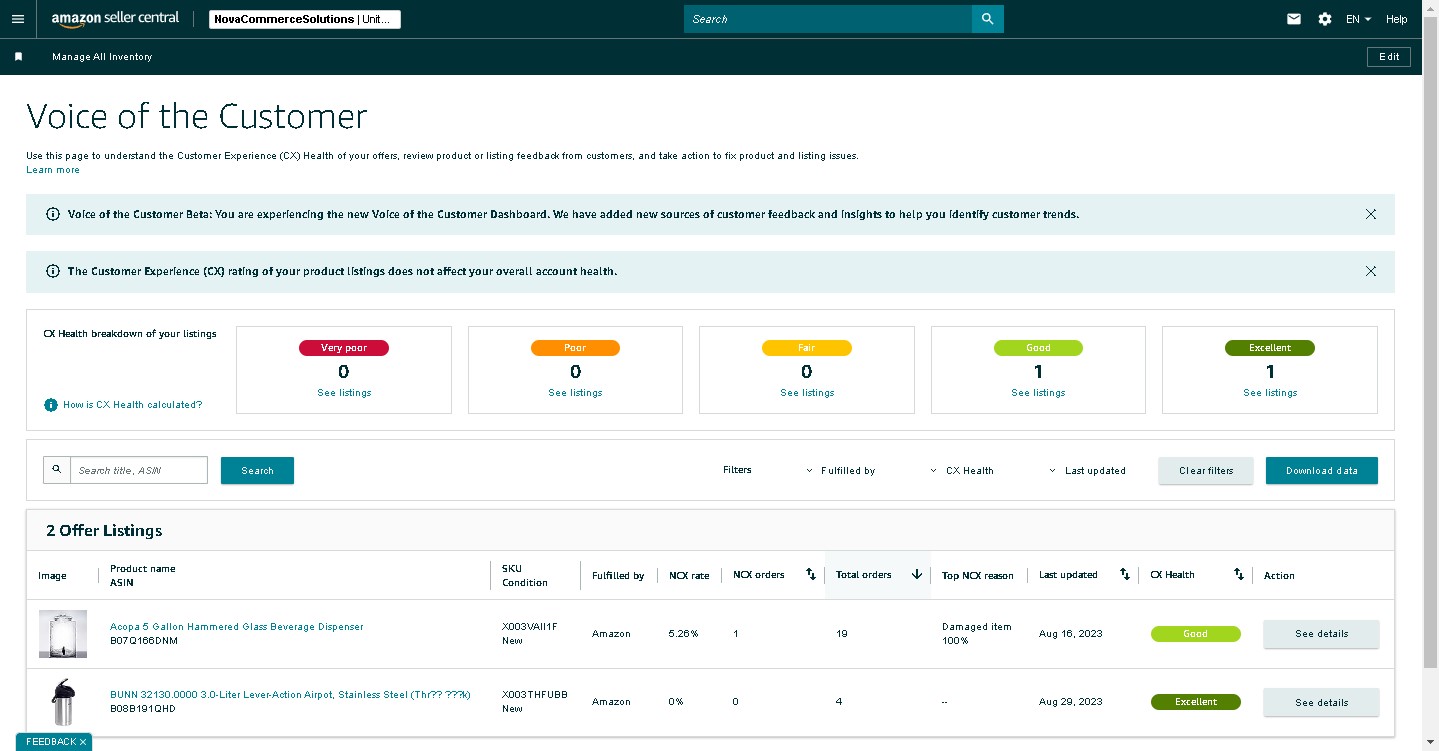The height and width of the screenshot is (751, 1439).
Task: Select ASIN B08B191QHD text
Action: [x=143, y=709]
